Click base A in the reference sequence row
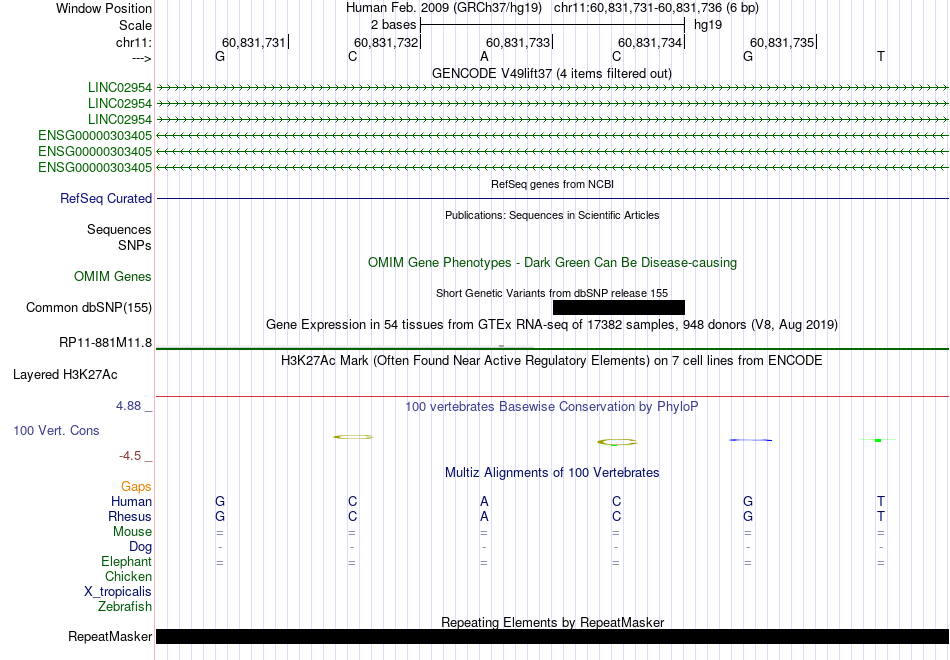Screen dimensions: 950x660 [x=484, y=56]
